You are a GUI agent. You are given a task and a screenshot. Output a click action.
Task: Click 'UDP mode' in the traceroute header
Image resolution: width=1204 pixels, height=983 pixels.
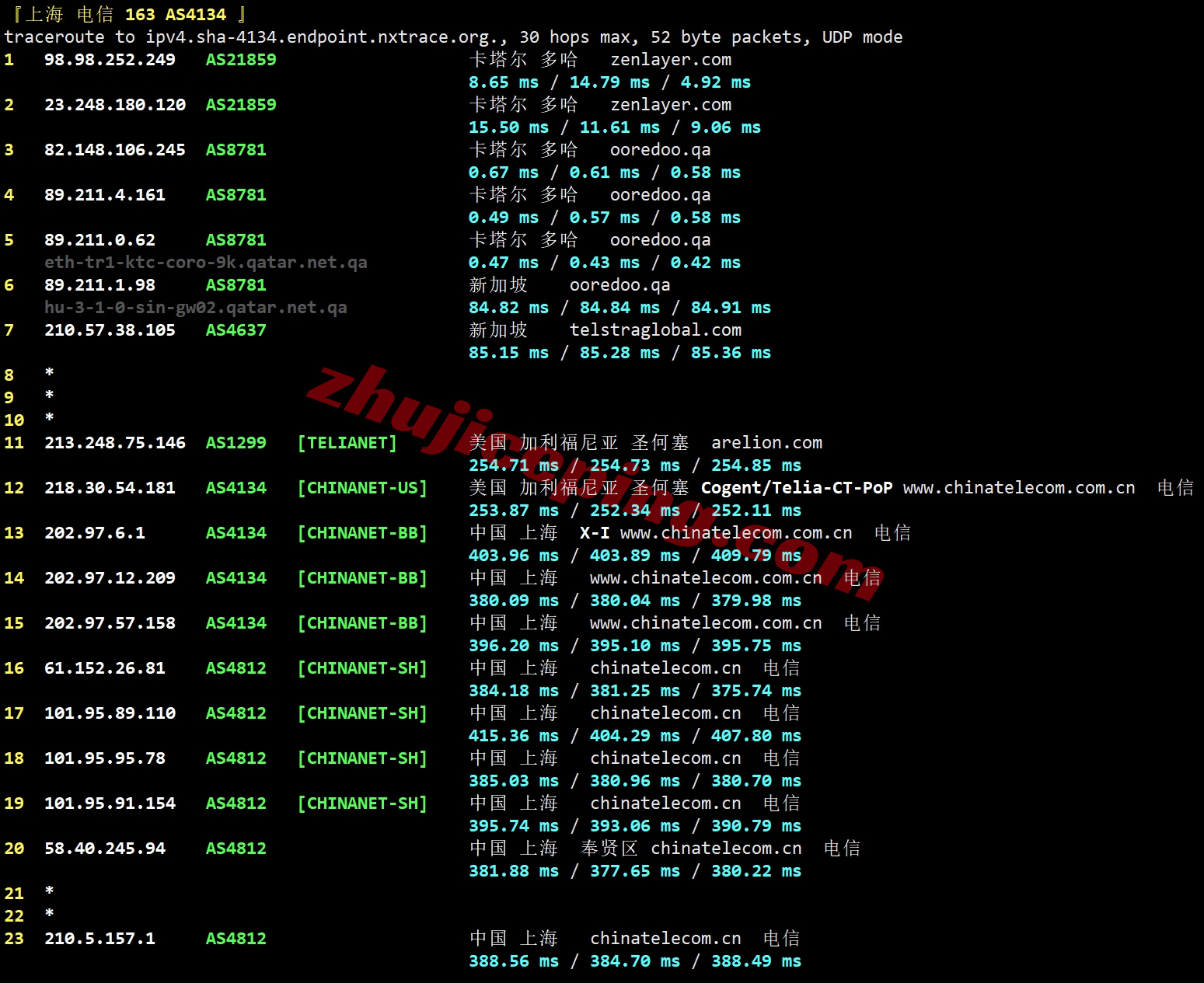point(863,37)
